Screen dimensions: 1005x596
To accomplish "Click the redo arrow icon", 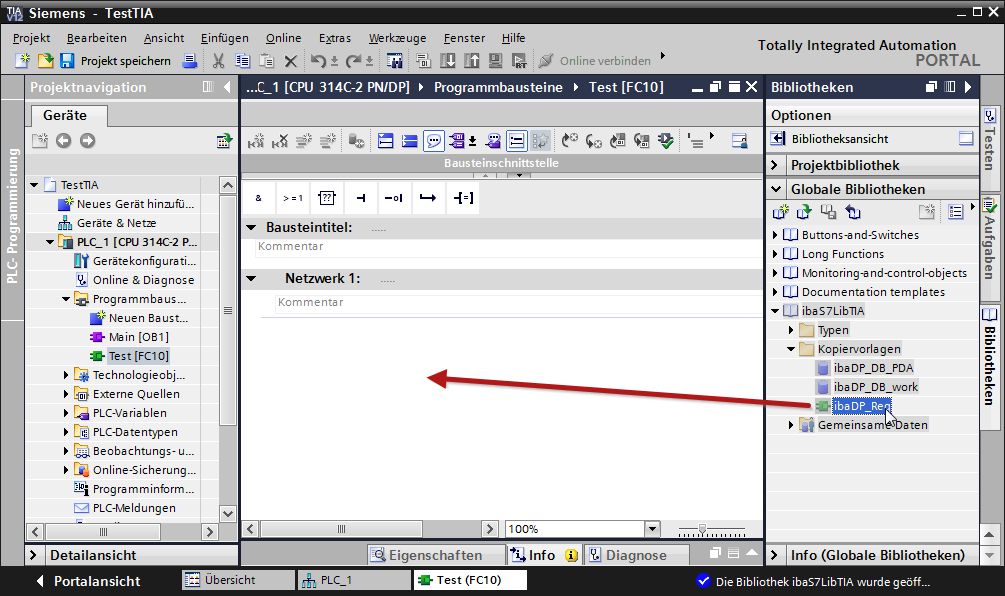I will click(353, 61).
